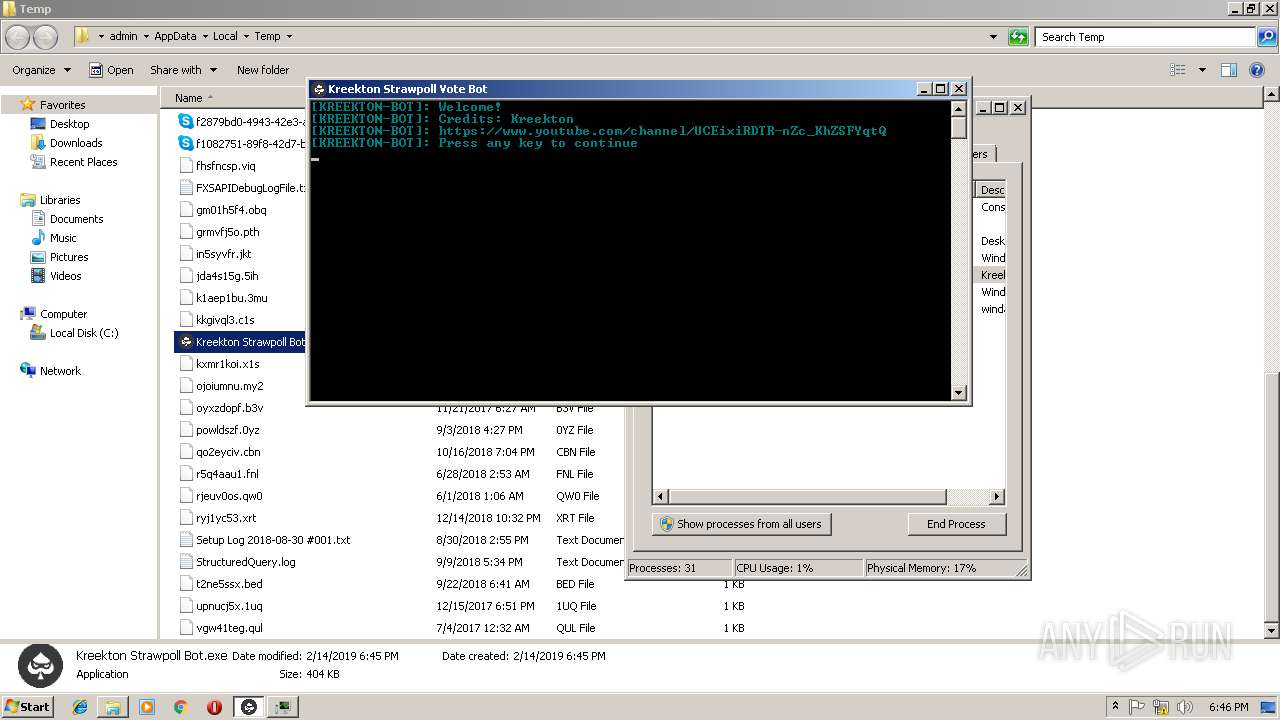Select file fhsfncsp.viq
This screenshot has height=720, width=1280.
tap(225, 166)
